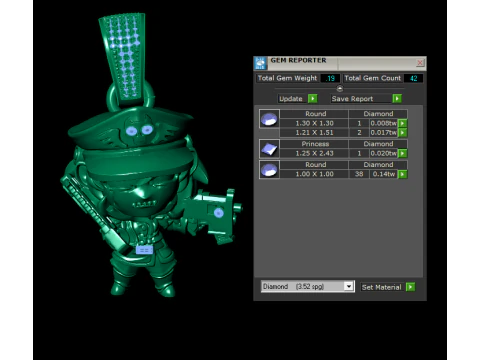The width and height of the screenshot is (480, 360).
Task: Click the Gem Reporter title bar icon
Action: [260, 63]
